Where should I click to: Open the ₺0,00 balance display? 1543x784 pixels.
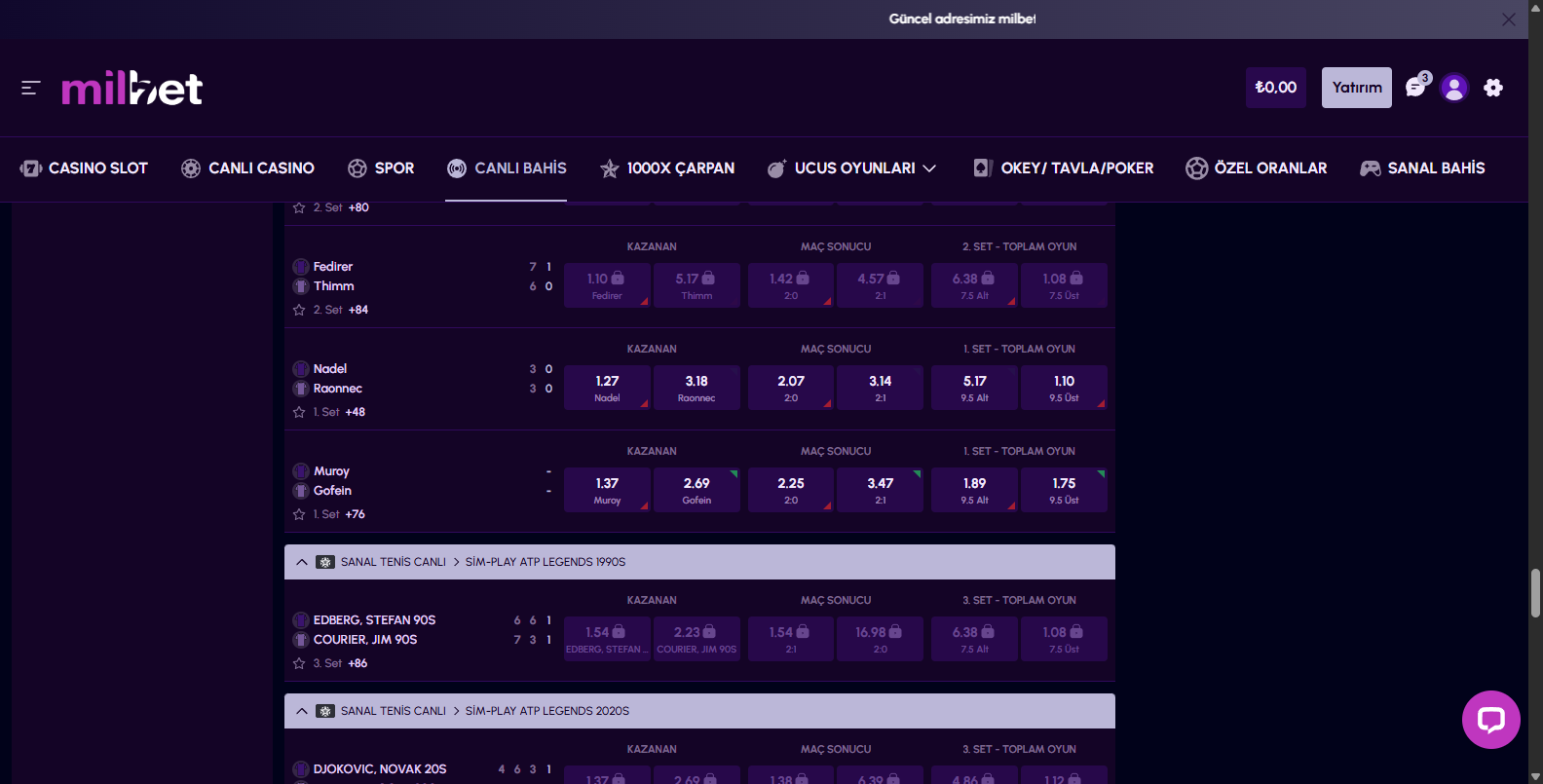(1276, 88)
